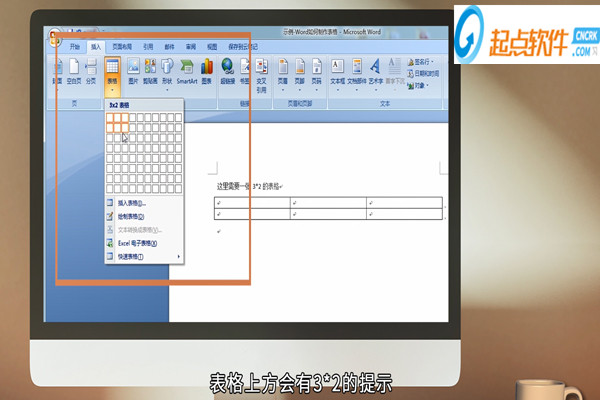
Task: Click the document line 这里需要一张 3*2 的表格
Action: 249,186
